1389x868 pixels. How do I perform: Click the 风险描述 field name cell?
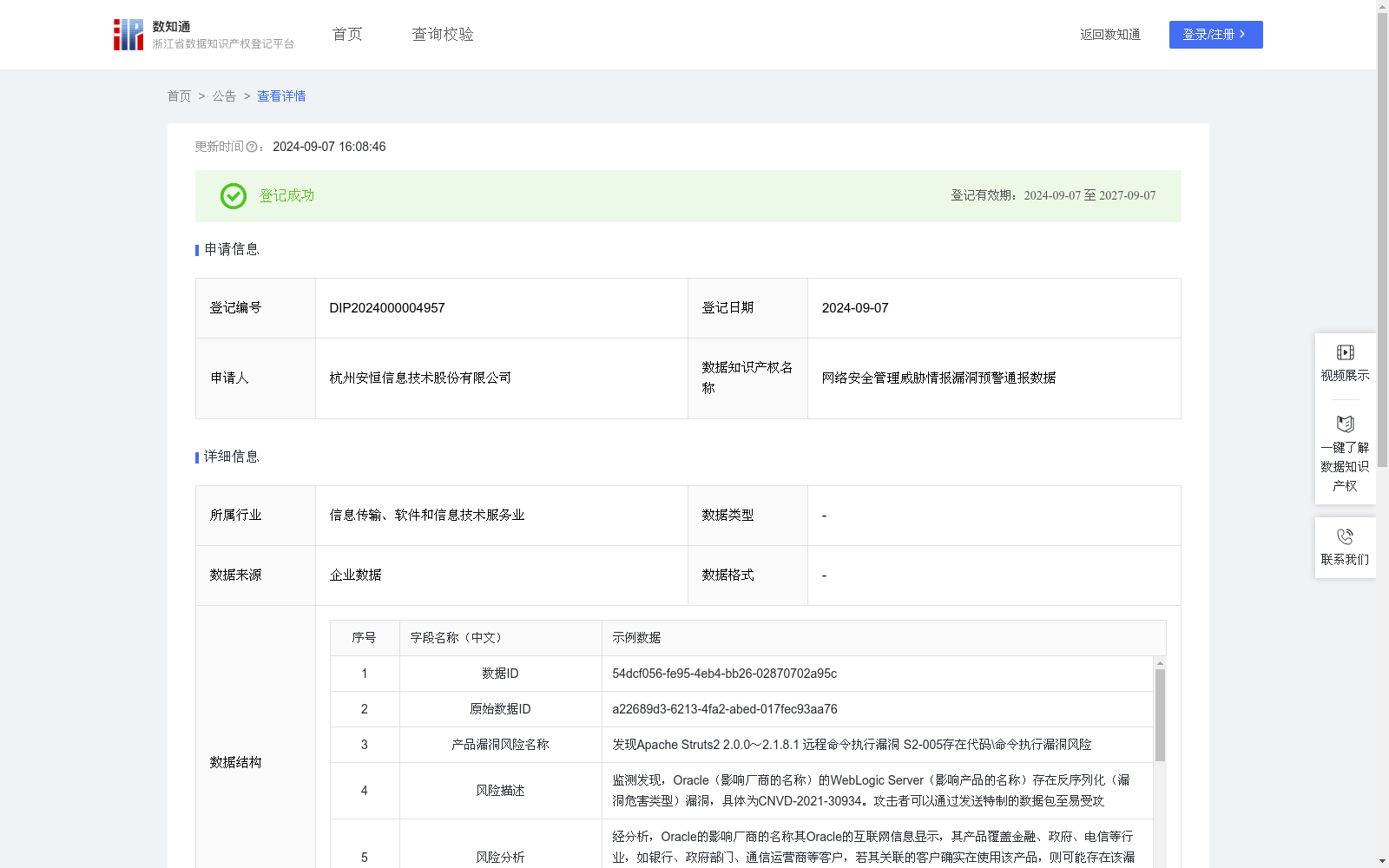(x=501, y=791)
